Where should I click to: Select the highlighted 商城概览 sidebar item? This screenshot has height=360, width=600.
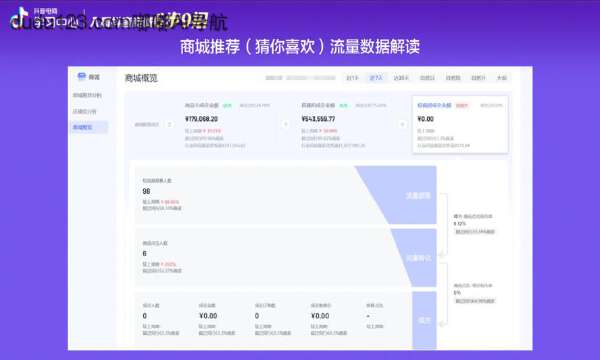tap(90, 127)
